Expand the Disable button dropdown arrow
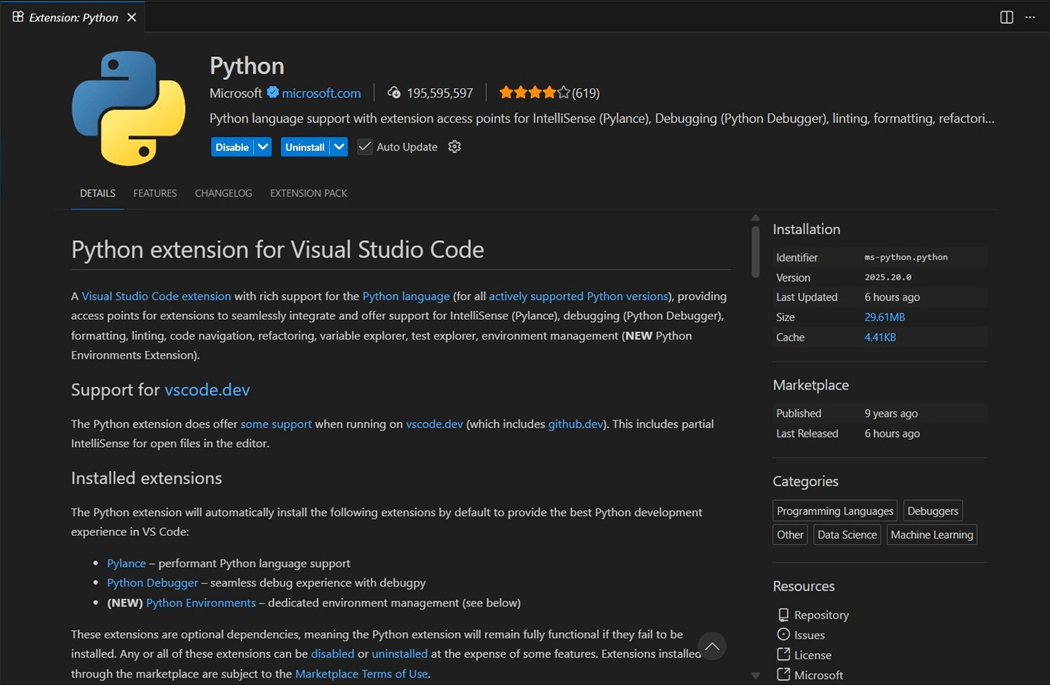Image resolution: width=1050 pixels, height=685 pixels. pos(263,147)
